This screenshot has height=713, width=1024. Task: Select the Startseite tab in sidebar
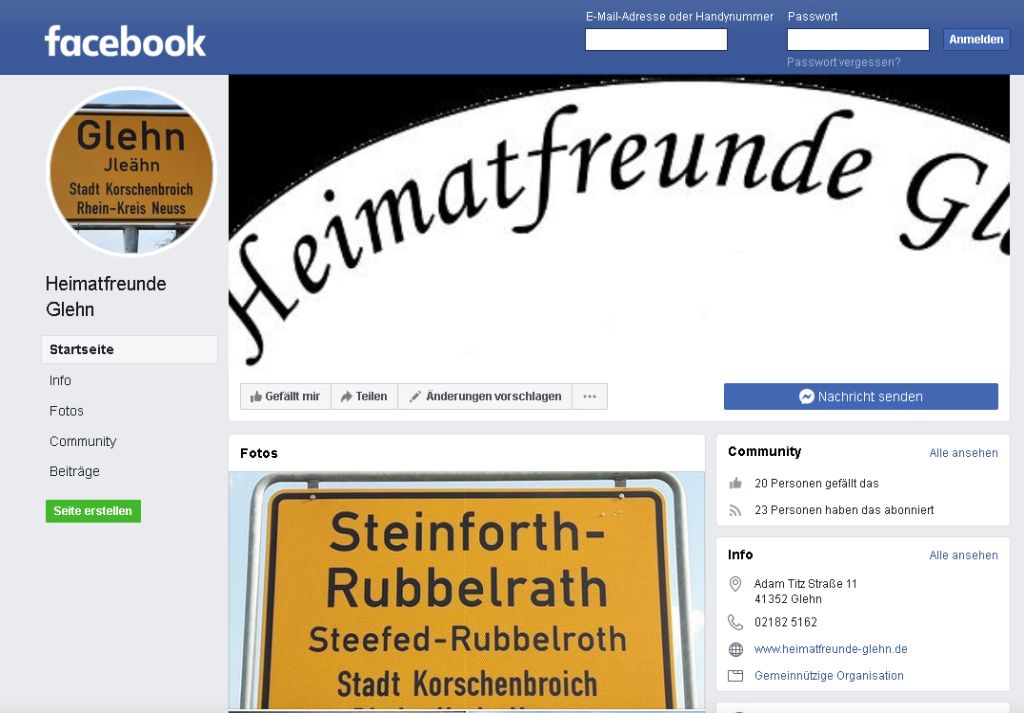(129, 349)
